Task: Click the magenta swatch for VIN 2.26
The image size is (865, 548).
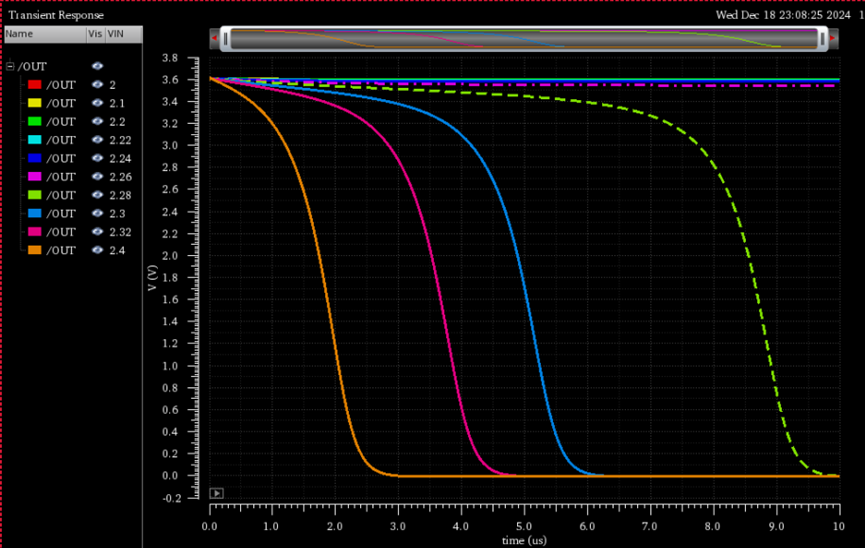Action: (x=35, y=177)
